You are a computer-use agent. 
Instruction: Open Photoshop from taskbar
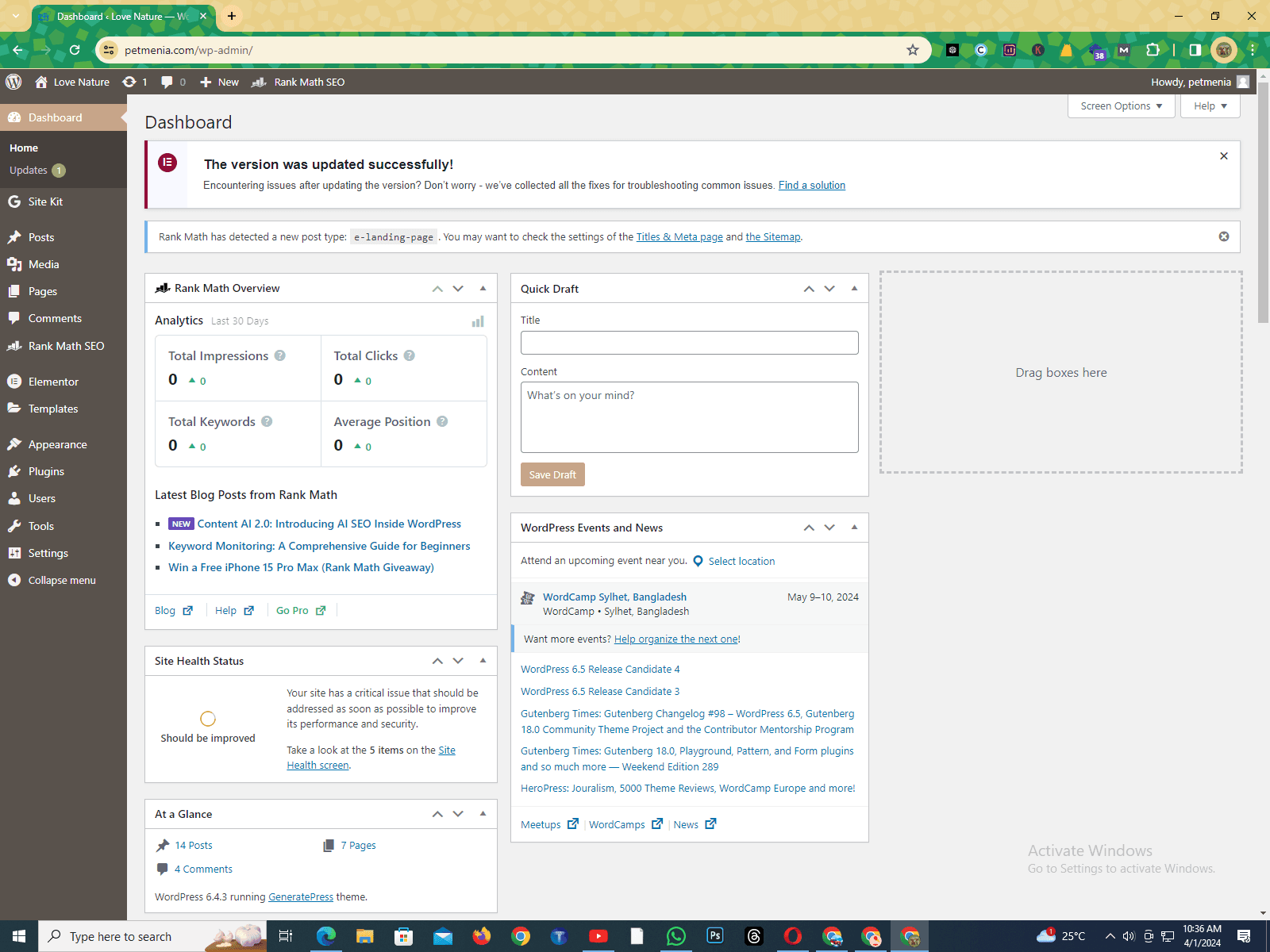pos(715,936)
